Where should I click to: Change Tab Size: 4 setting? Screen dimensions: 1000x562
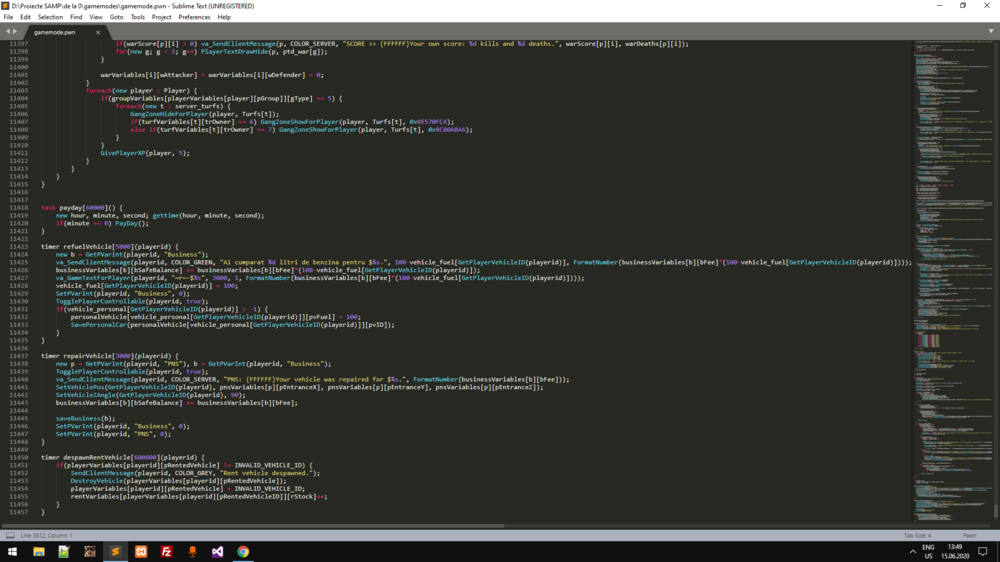917,535
